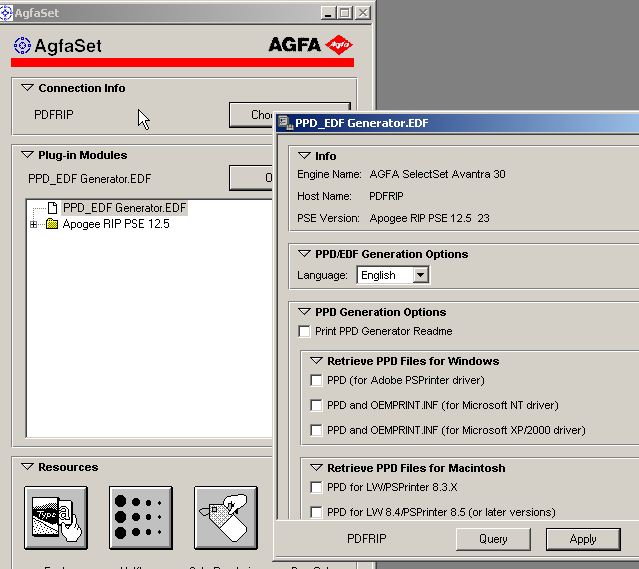The width and height of the screenshot is (639, 569).
Task: Open the Fonts resource icon
Action: (x=56, y=518)
